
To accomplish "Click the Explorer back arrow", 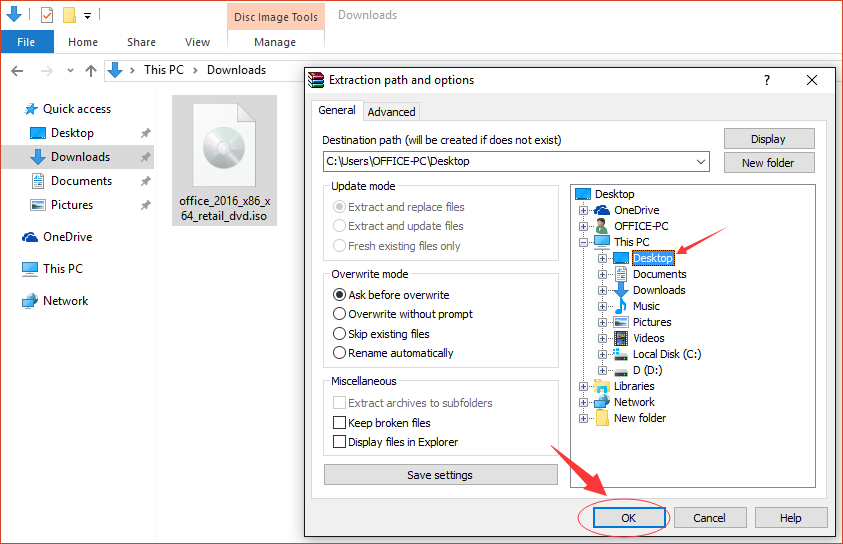I will pyautogui.click(x=17, y=70).
